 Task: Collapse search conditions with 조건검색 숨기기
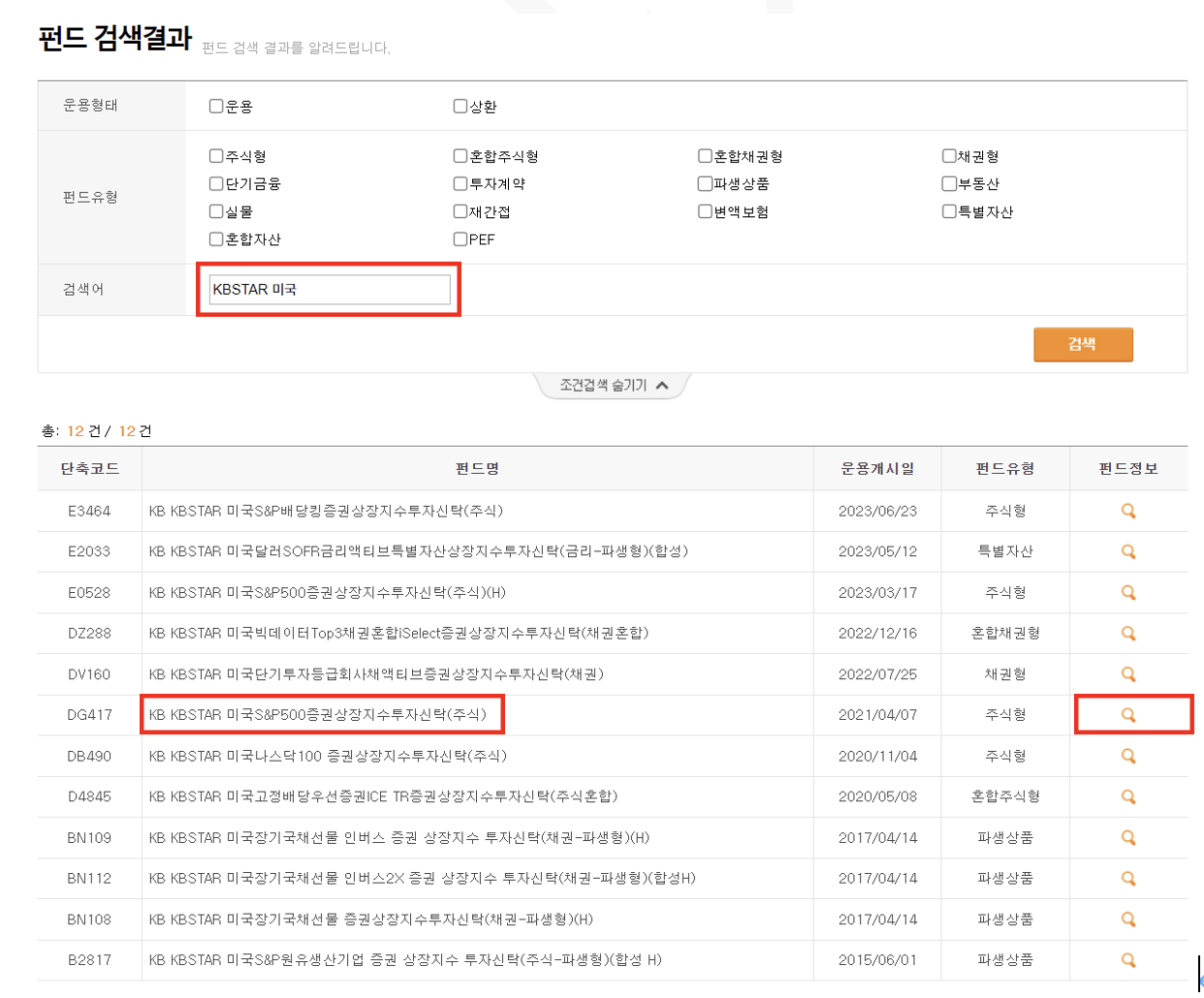click(x=613, y=385)
